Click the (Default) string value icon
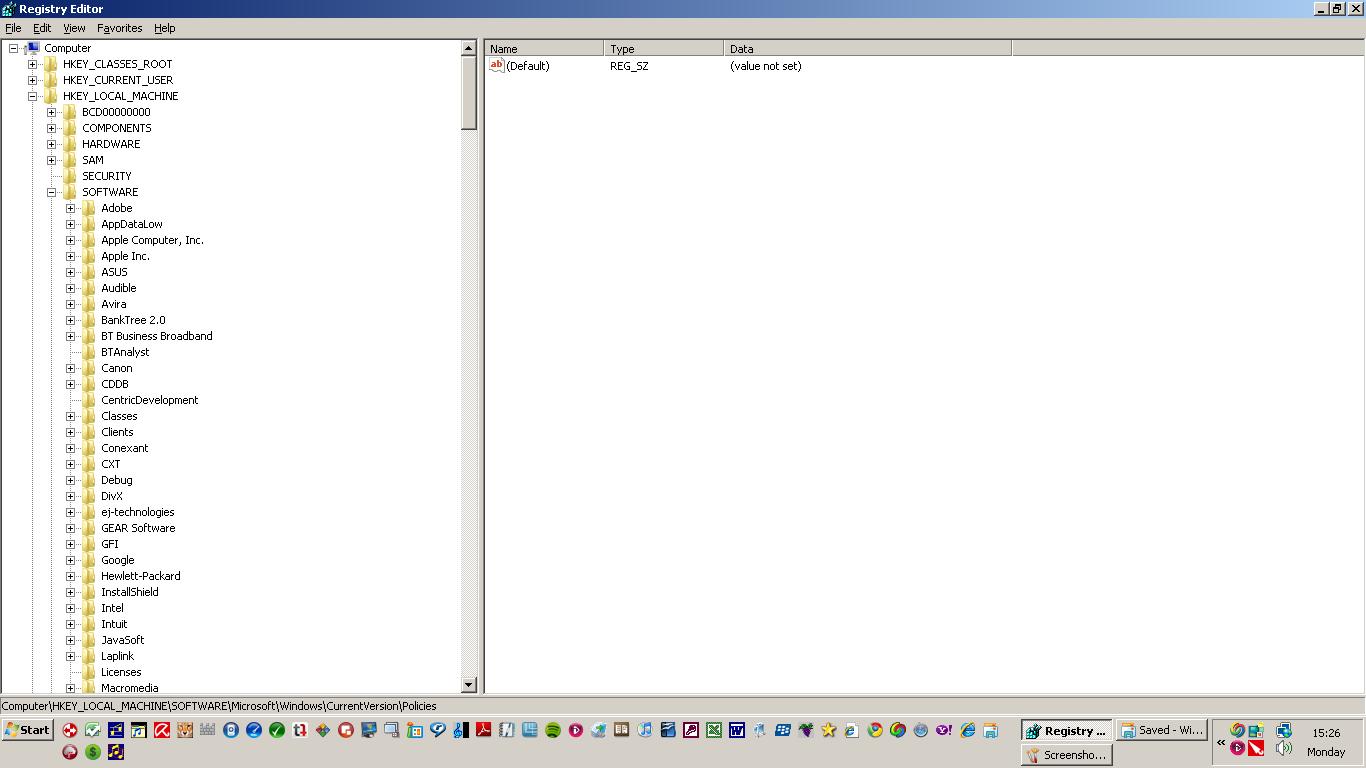 click(496, 65)
